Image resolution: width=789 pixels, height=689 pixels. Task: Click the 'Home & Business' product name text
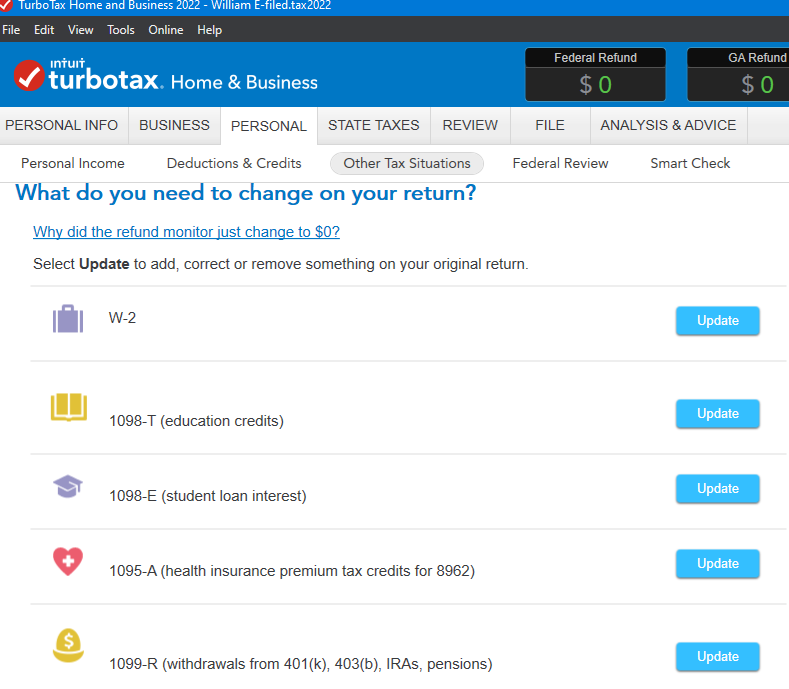tap(244, 83)
